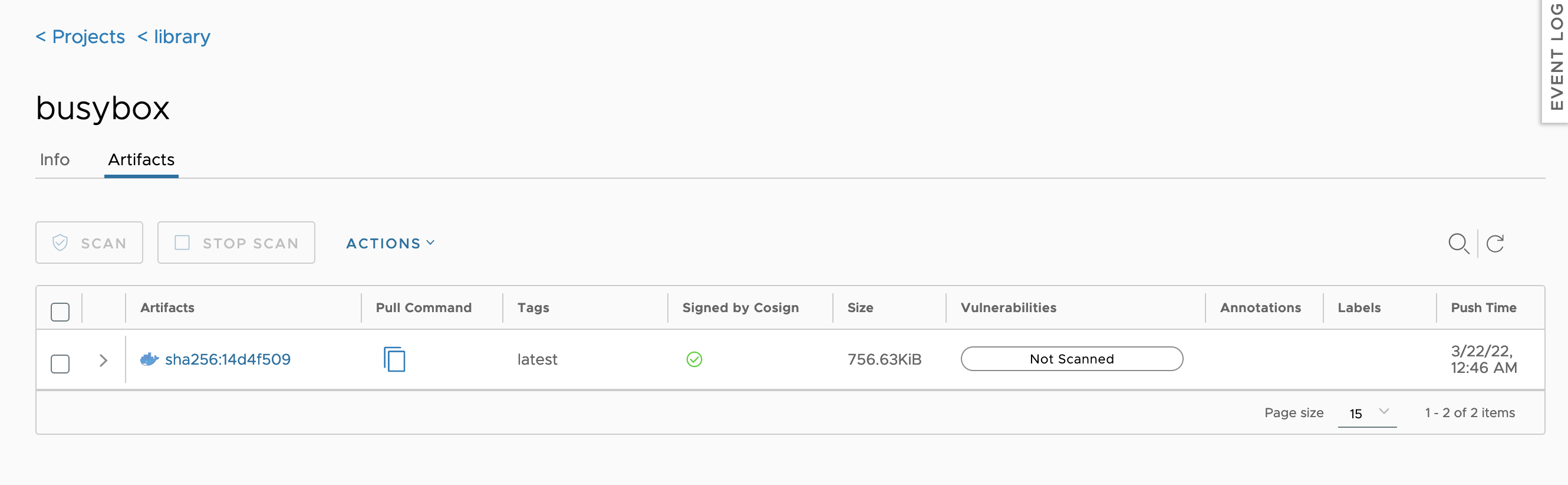This screenshot has width=1568, height=485.
Task: Click the green Cosign signed verification icon
Action: click(x=694, y=359)
